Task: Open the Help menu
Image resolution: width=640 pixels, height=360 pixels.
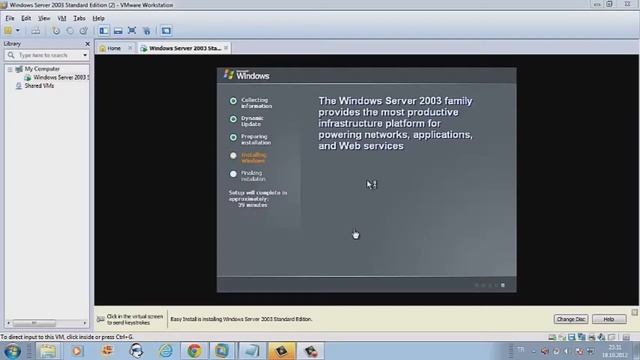Action: 98,18
